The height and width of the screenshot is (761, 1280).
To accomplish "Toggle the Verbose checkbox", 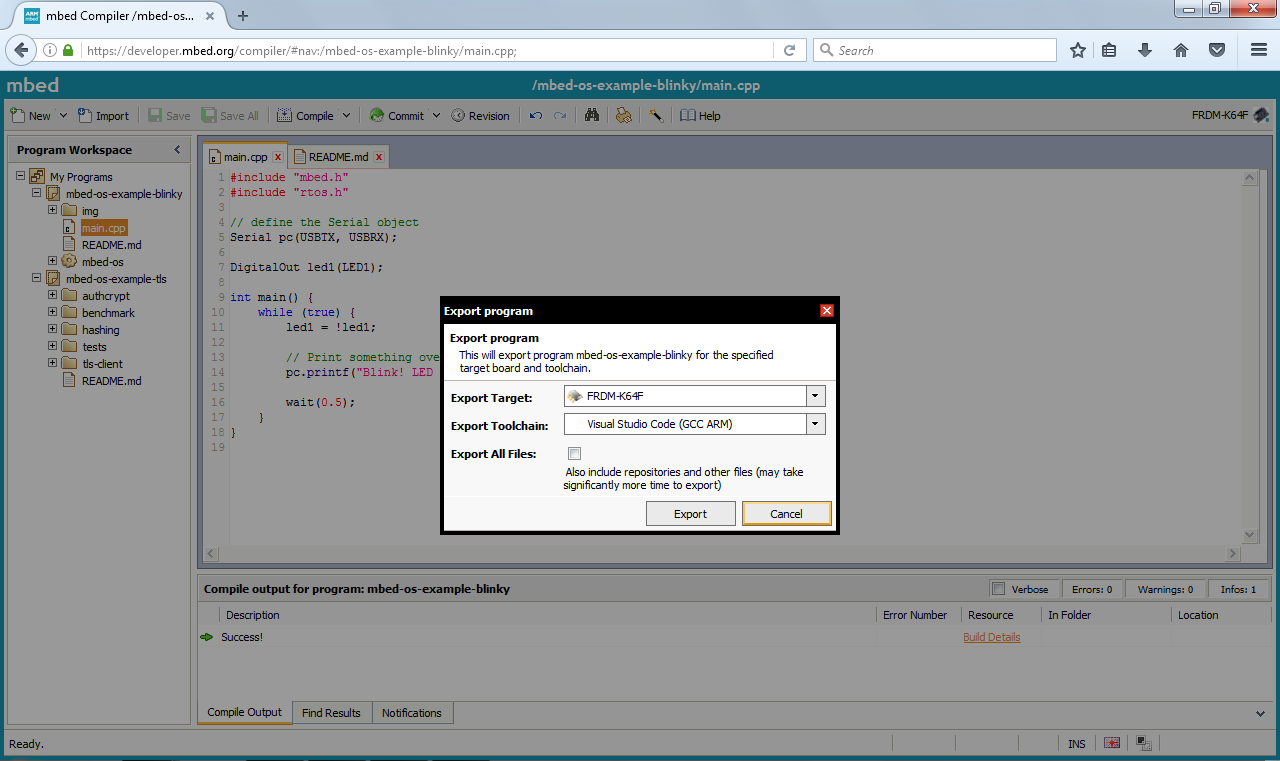I will point(998,588).
